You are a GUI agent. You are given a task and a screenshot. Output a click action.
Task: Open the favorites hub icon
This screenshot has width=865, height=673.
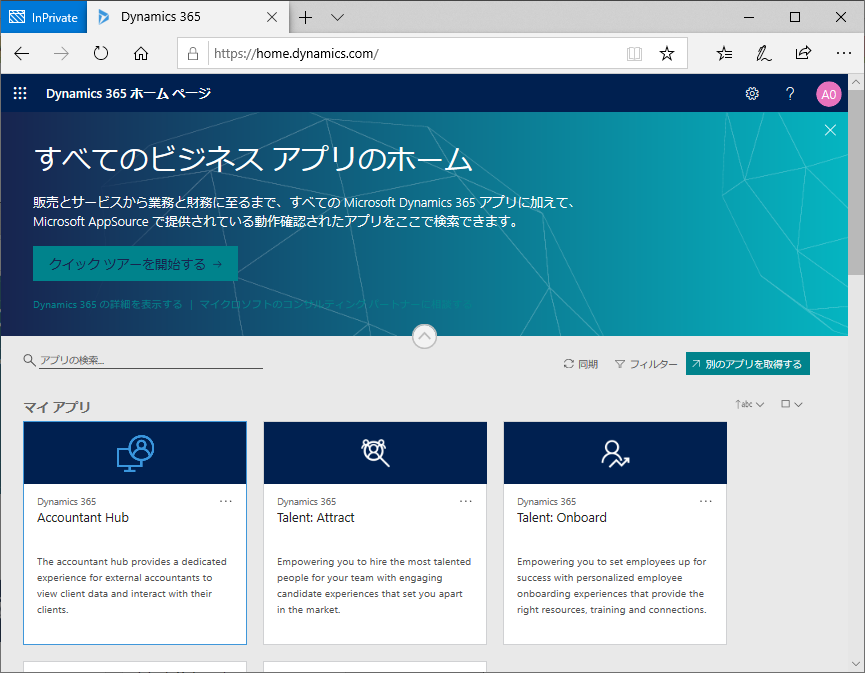[724, 54]
